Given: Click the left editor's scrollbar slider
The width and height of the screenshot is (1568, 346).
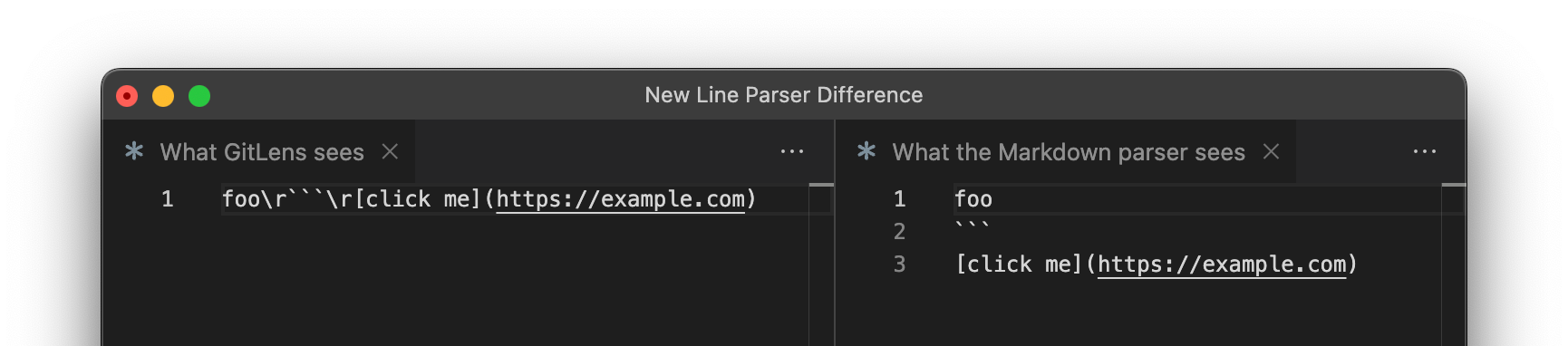Looking at the screenshot, I should pyautogui.click(x=821, y=185).
